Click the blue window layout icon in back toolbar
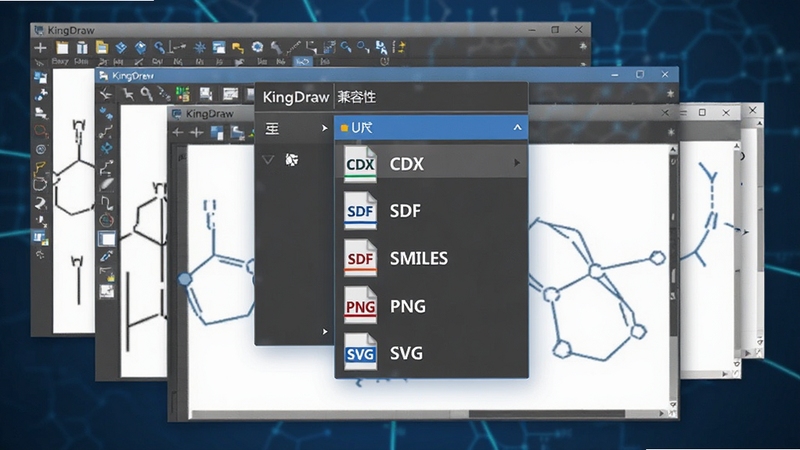Image resolution: width=800 pixels, height=450 pixels. 219,48
